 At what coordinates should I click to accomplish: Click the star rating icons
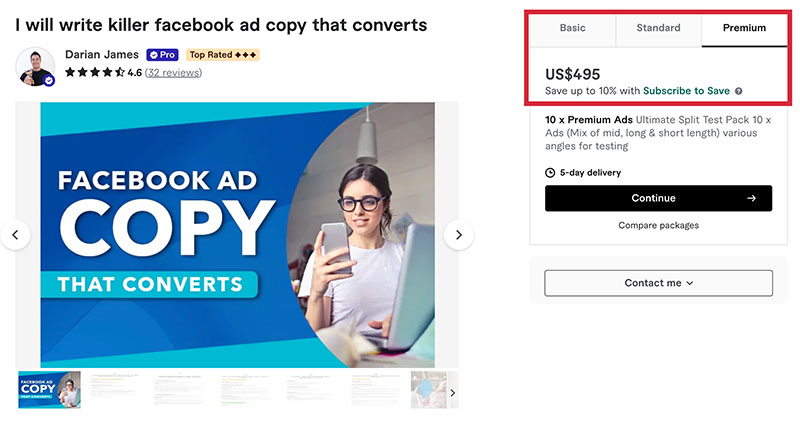click(95, 72)
